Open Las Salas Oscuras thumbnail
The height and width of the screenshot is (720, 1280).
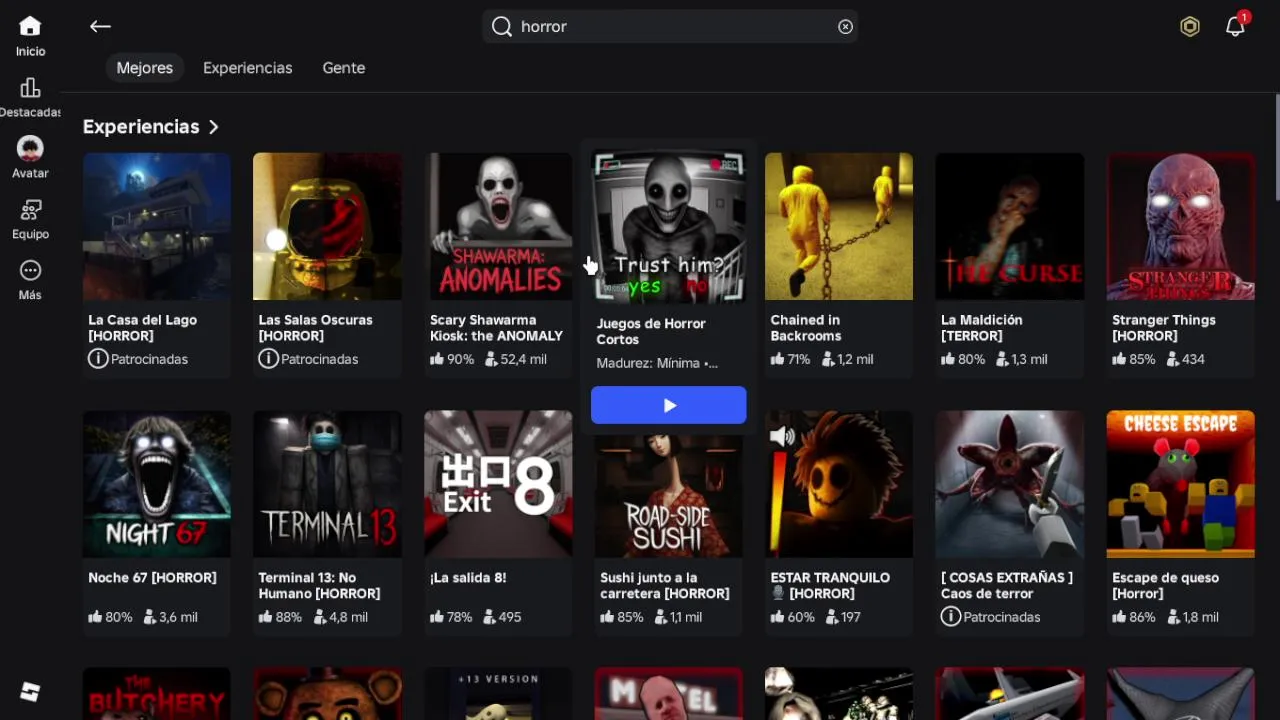point(327,226)
